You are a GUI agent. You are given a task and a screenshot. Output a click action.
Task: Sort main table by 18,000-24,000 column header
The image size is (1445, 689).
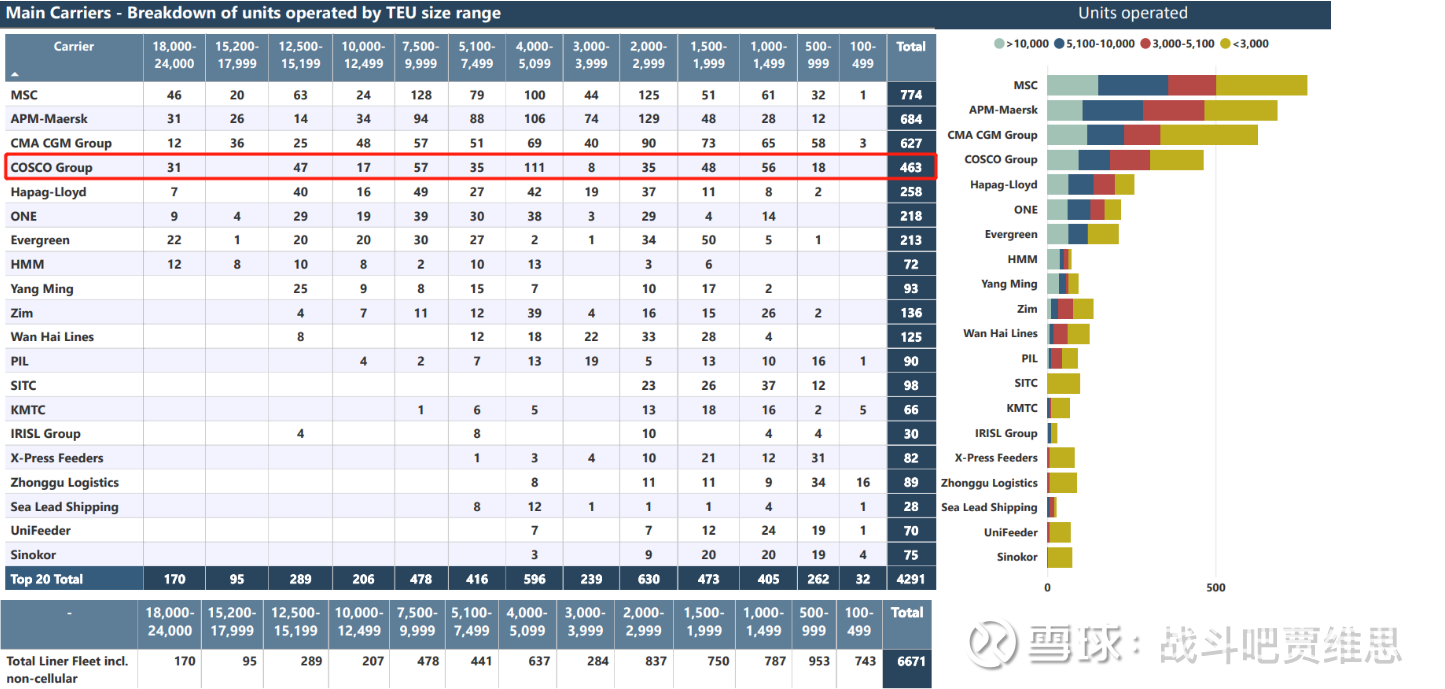tap(174, 55)
